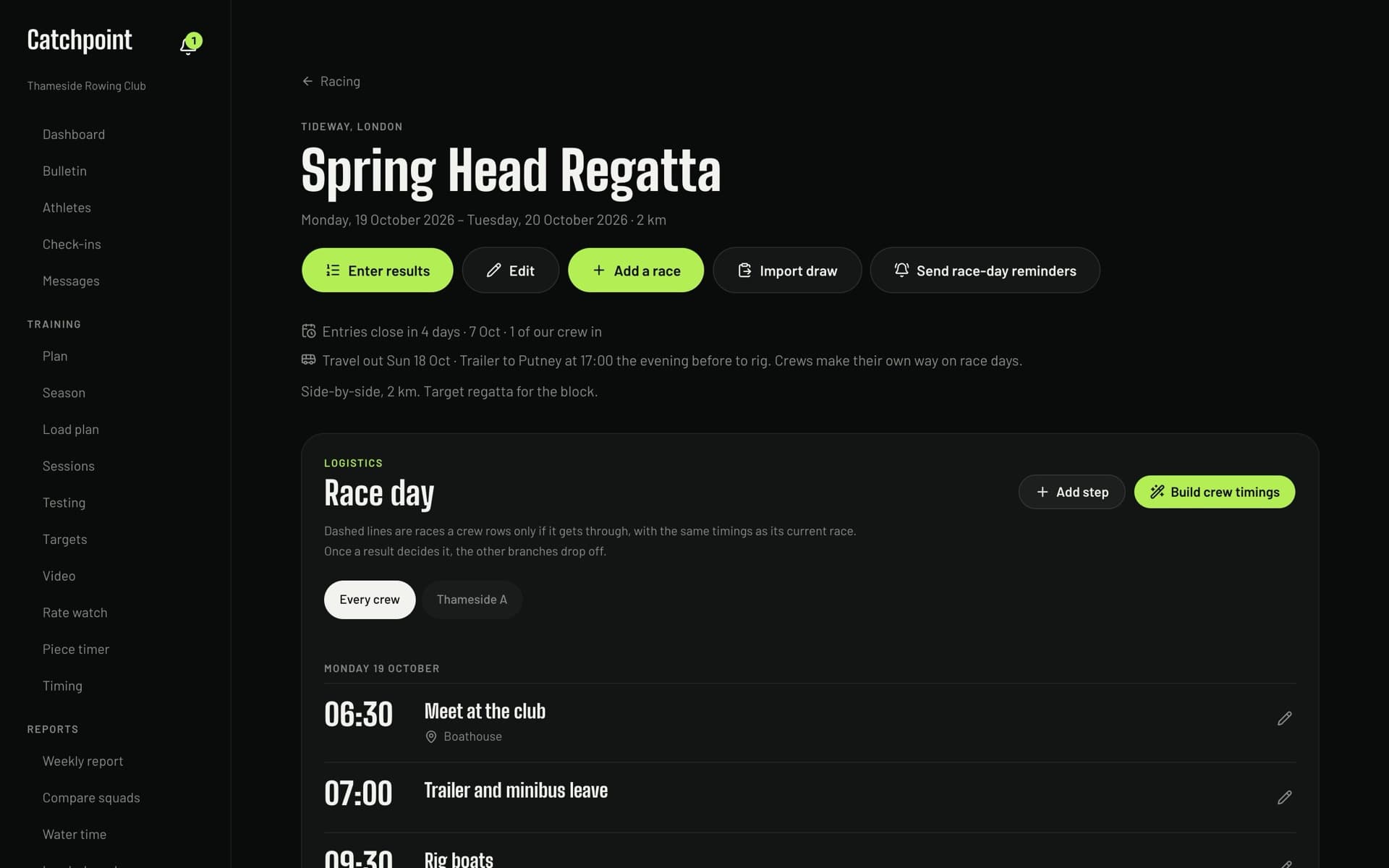Select the Every crew filter
Image resolution: width=1389 pixels, height=868 pixels.
pyautogui.click(x=369, y=600)
